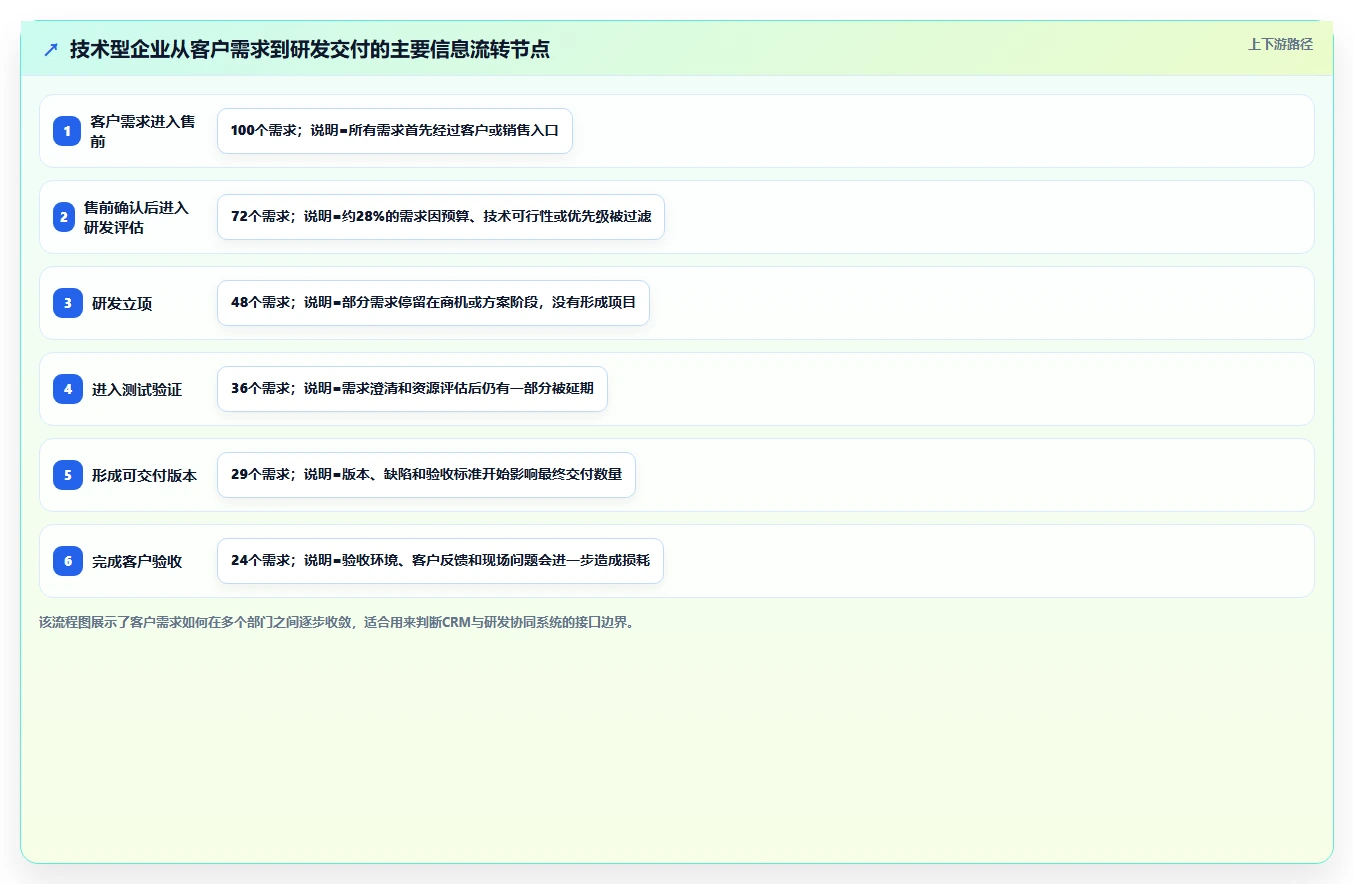Viewport: 1354px width, 884px height.
Task: Open the 36个需求 description box
Action: tap(412, 389)
